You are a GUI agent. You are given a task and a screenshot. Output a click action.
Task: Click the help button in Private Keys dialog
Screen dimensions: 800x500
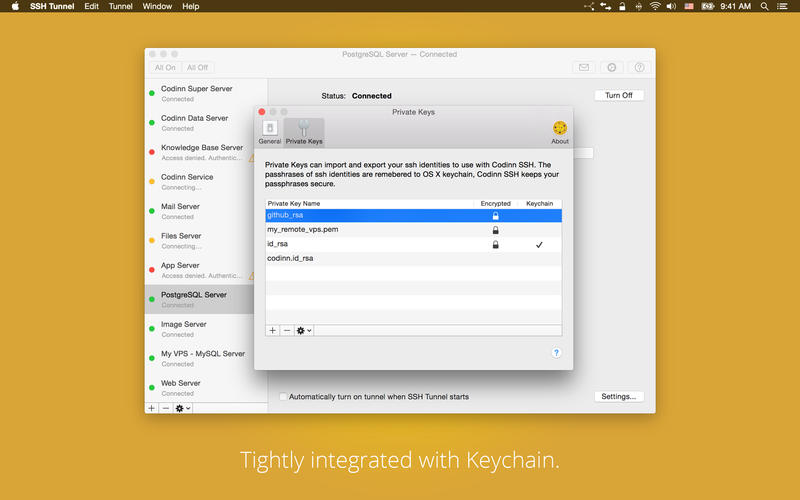557,352
